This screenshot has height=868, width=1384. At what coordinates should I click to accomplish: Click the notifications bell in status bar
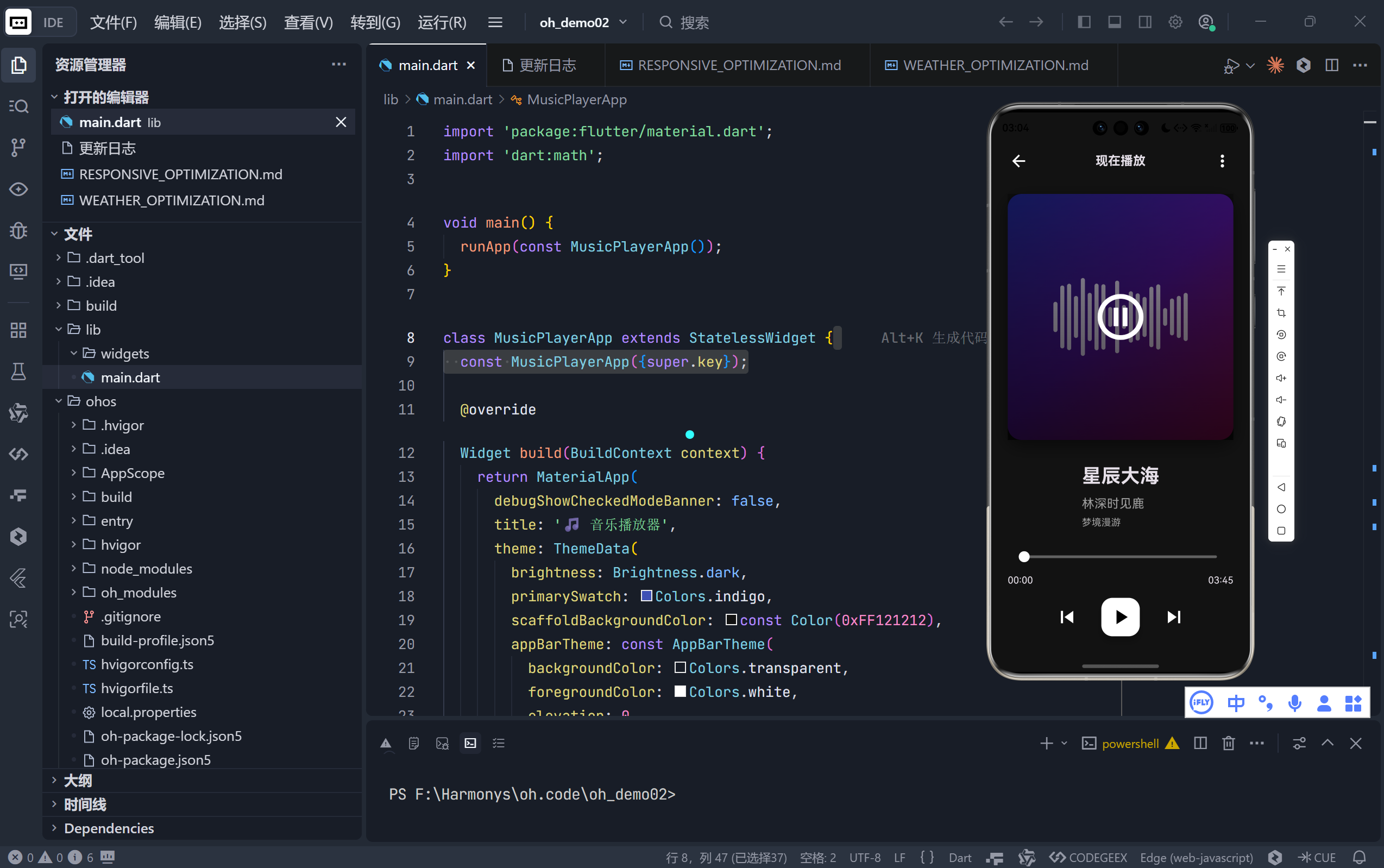pos(1358,858)
